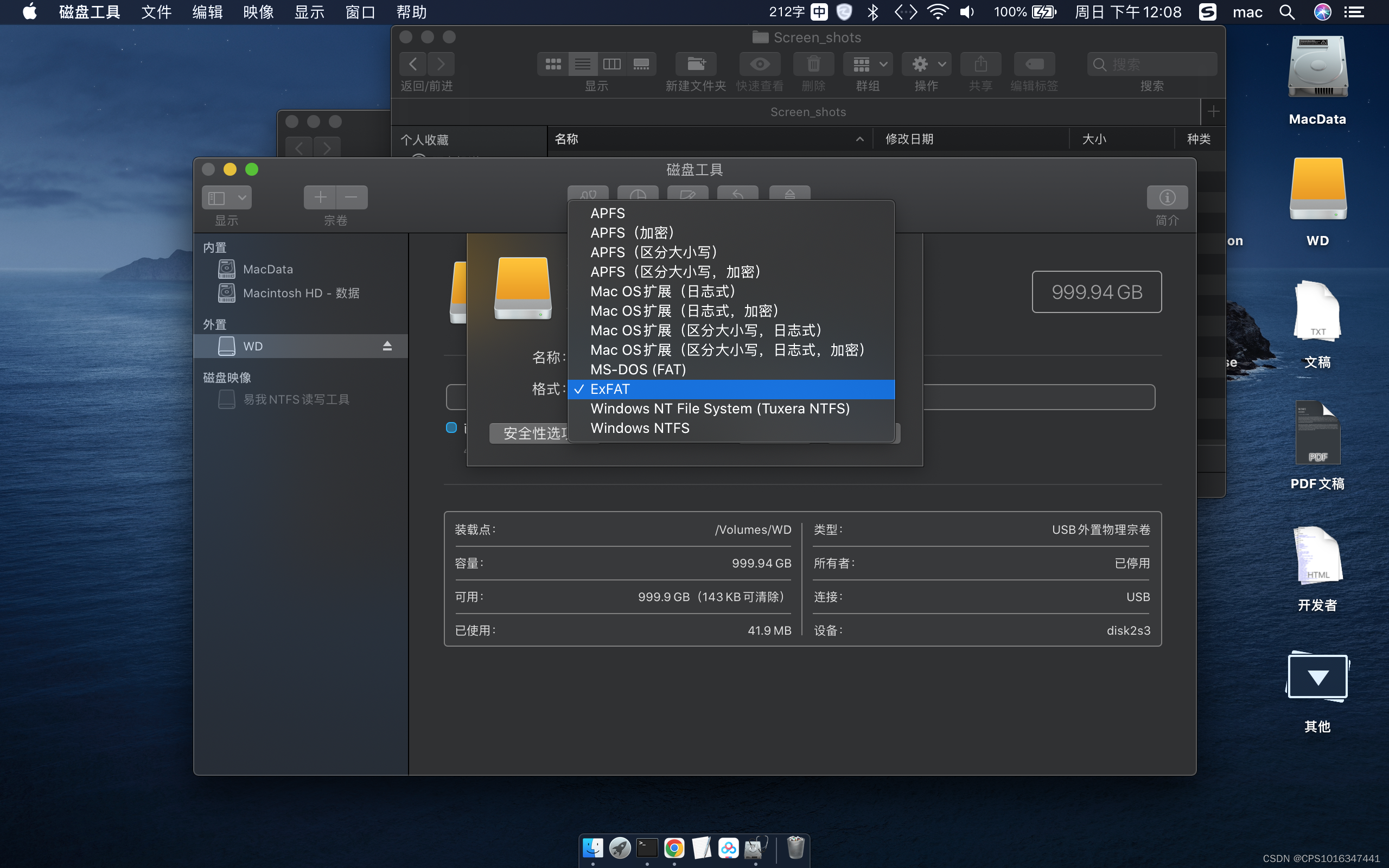Select ExFAT in the format list
Screen dimensions: 1389x868
(x=609, y=389)
